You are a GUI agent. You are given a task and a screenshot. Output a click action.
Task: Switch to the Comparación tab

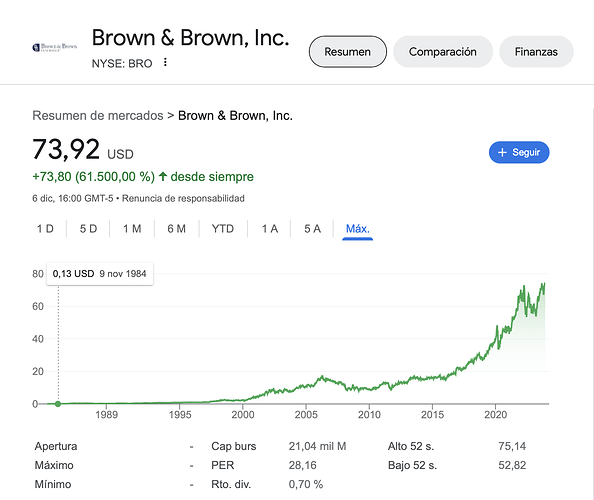(442, 52)
